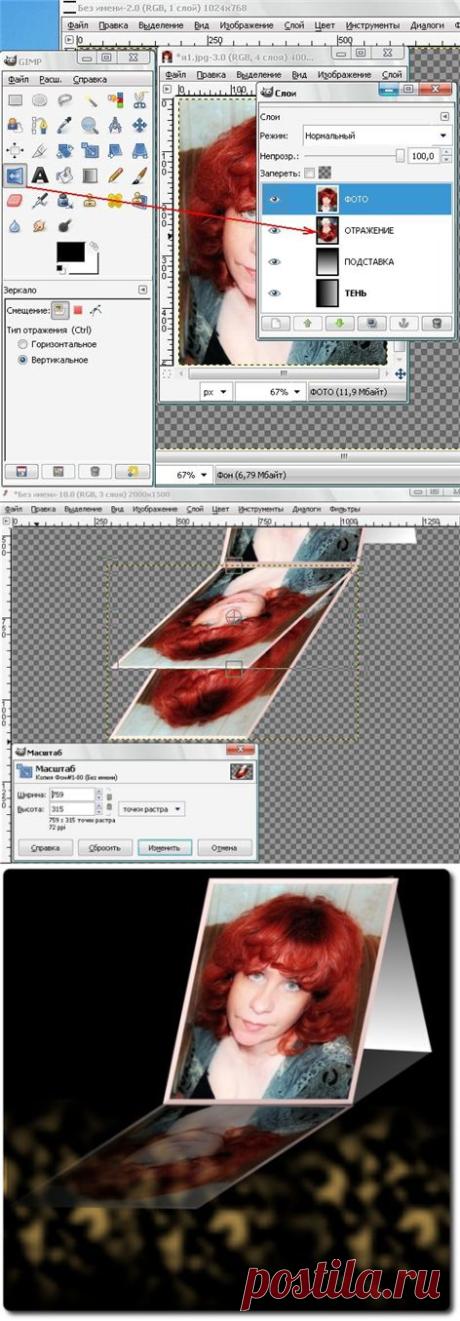Select the Zoom magnifier tool
The width and height of the screenshot is (460, 1321).
tap(90, 125)
